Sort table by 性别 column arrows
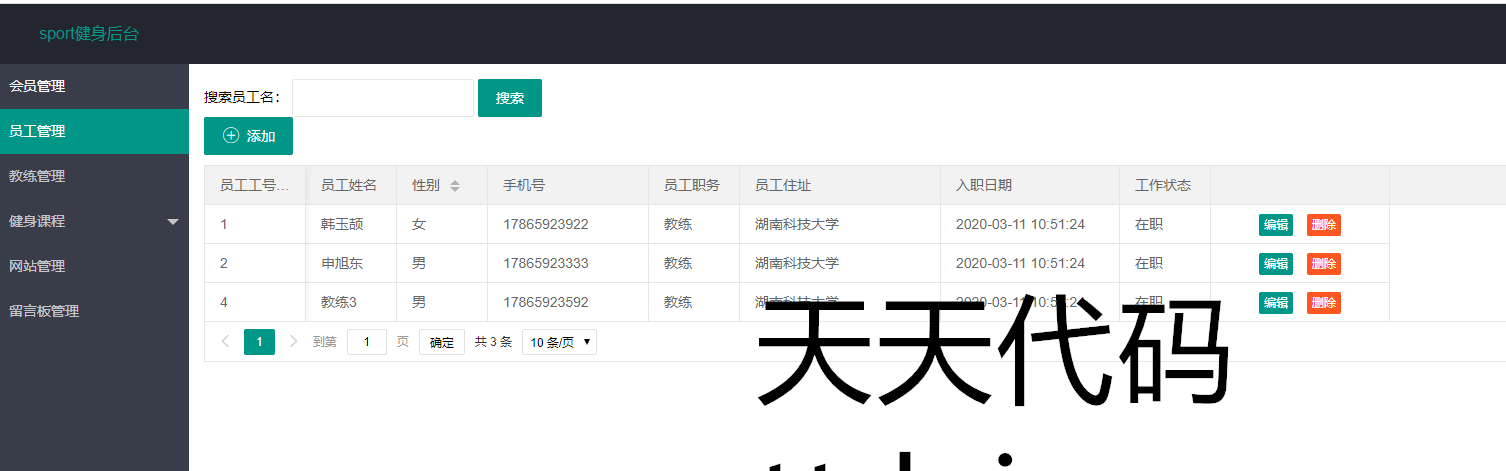Viewport: 1506px width, 471px height. click(455, 186)
